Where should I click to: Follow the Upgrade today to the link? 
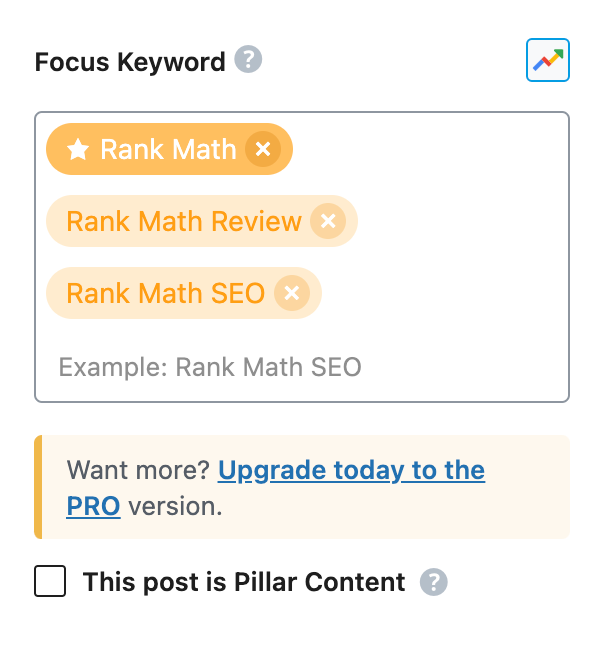(351, 470)
